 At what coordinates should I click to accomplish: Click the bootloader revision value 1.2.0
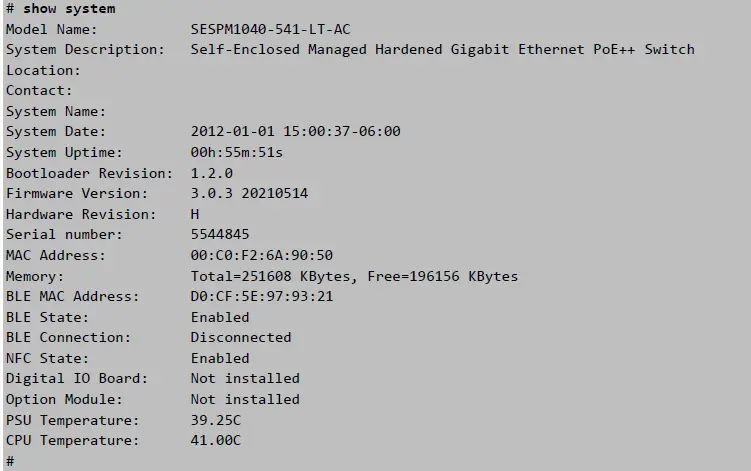point(211,173)
